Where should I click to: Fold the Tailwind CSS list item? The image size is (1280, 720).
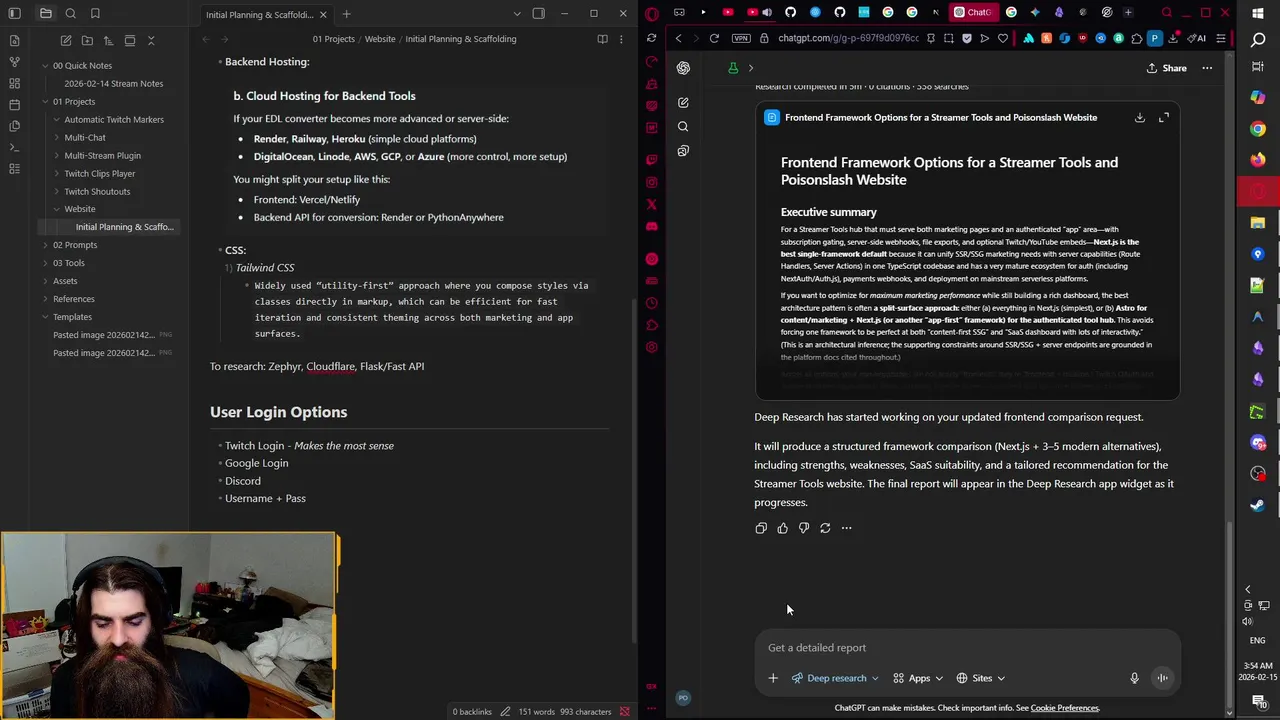(x=228, y=268)
